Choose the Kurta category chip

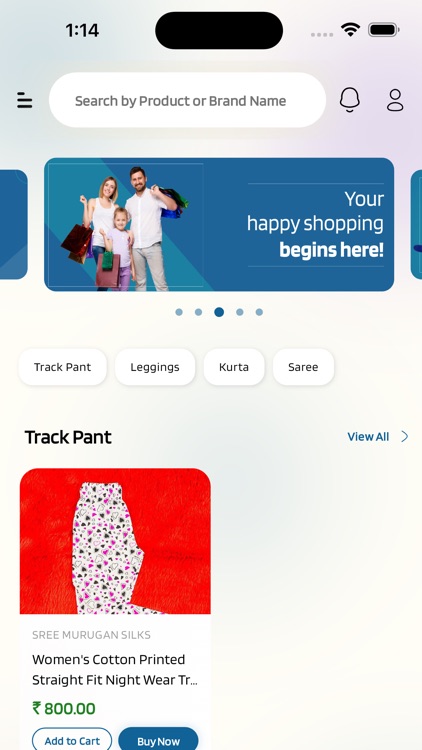[234, 367]
